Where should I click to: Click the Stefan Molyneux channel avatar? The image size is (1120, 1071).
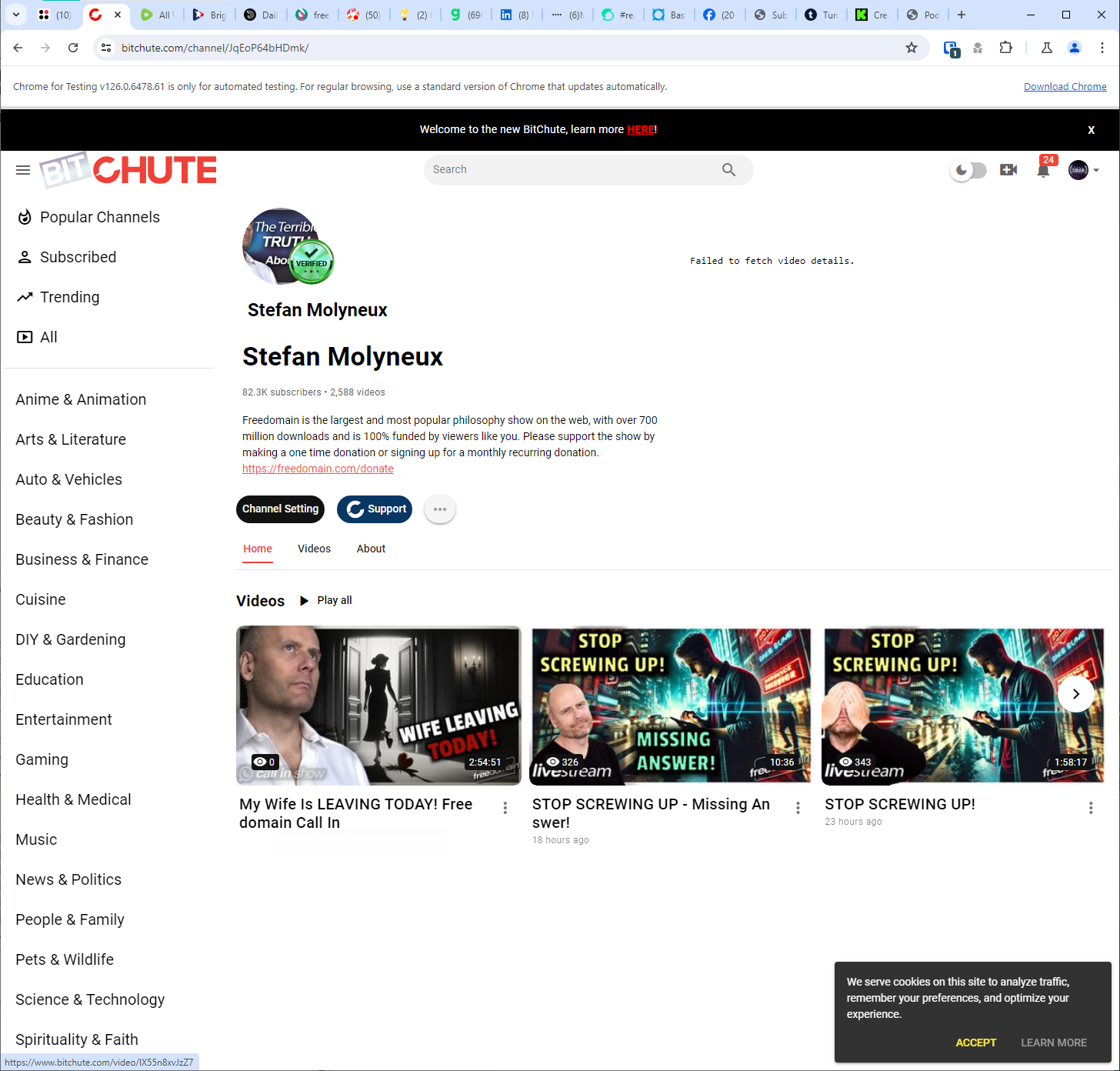coord(282,246)
